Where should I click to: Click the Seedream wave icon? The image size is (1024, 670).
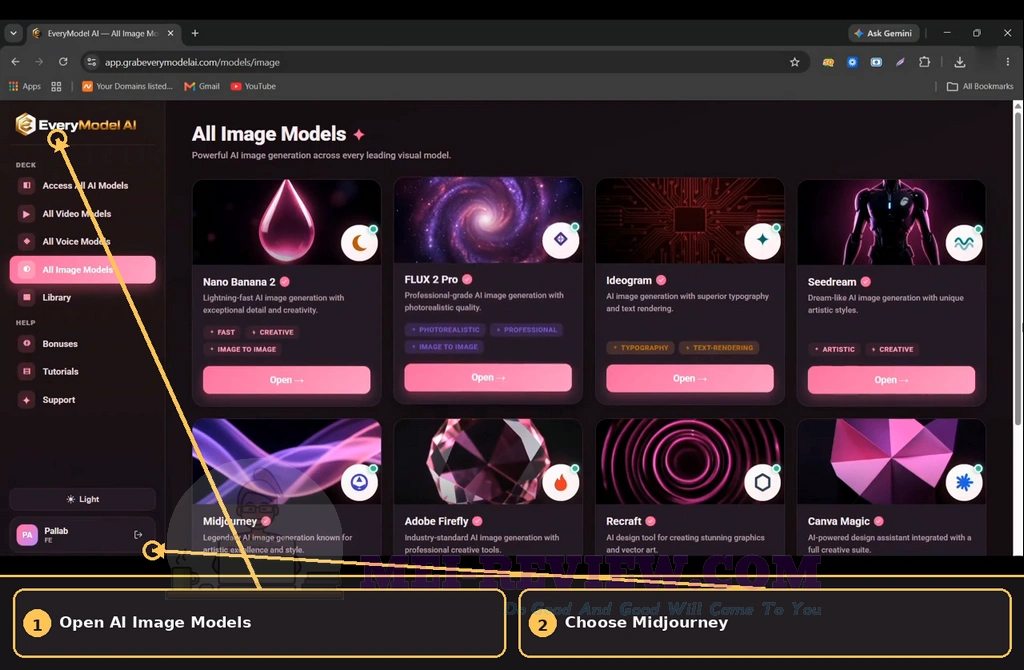pos(964,243)
